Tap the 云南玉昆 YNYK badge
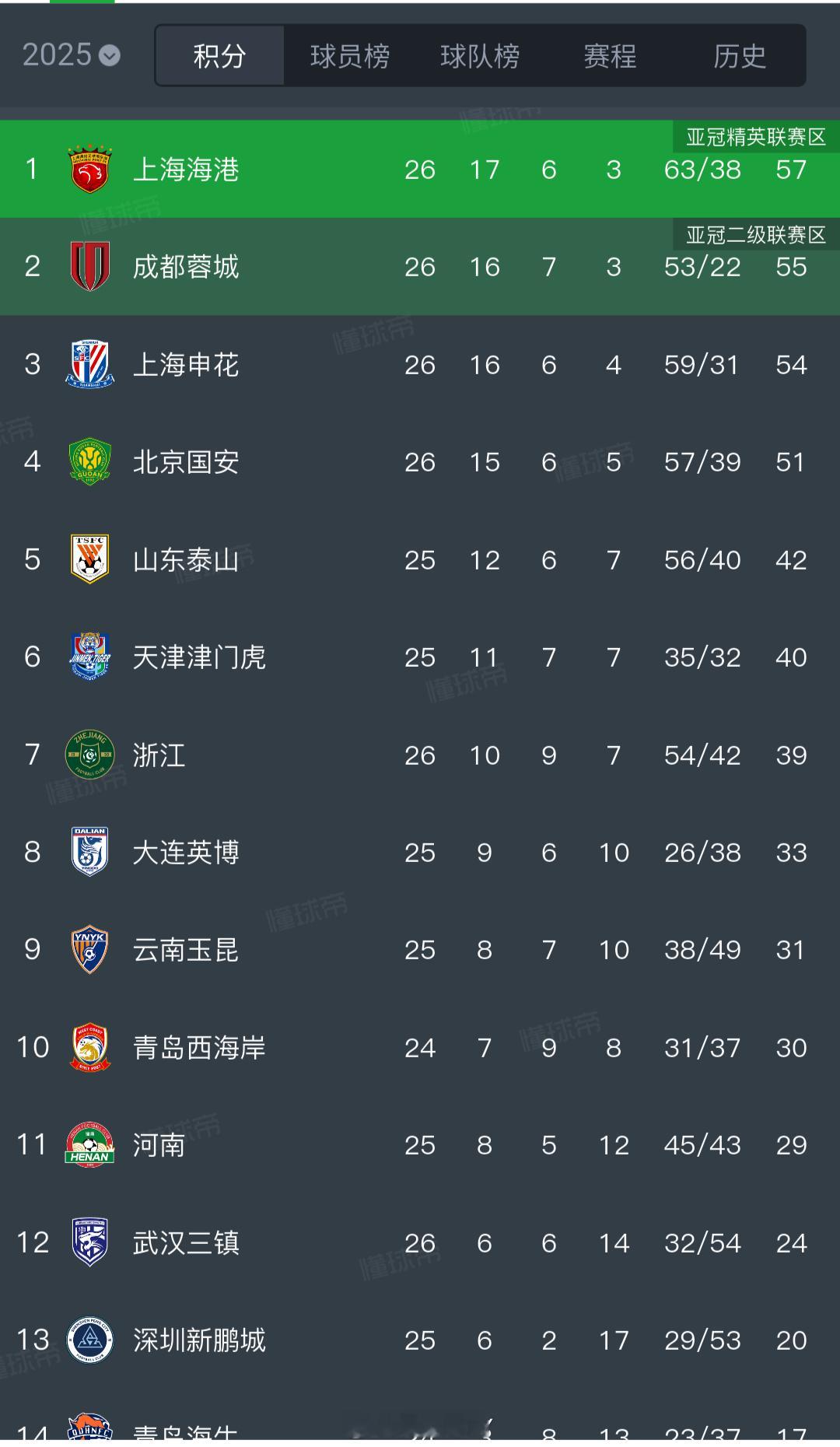This screenshot has height=1447, width=840. tap(90, 949)
